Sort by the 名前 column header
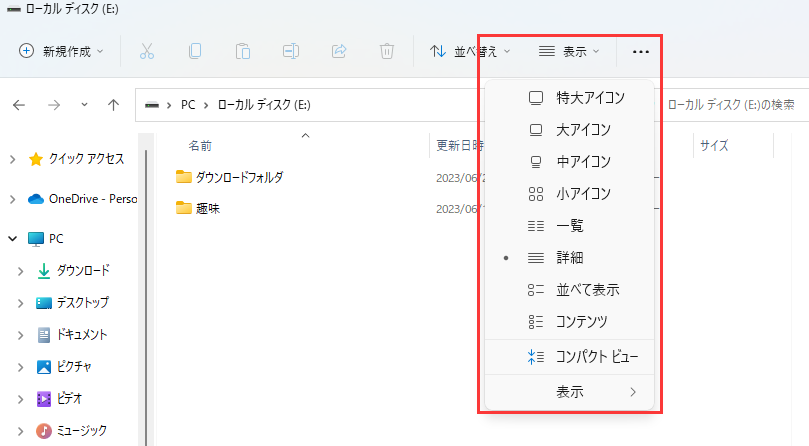 (200, 146)
